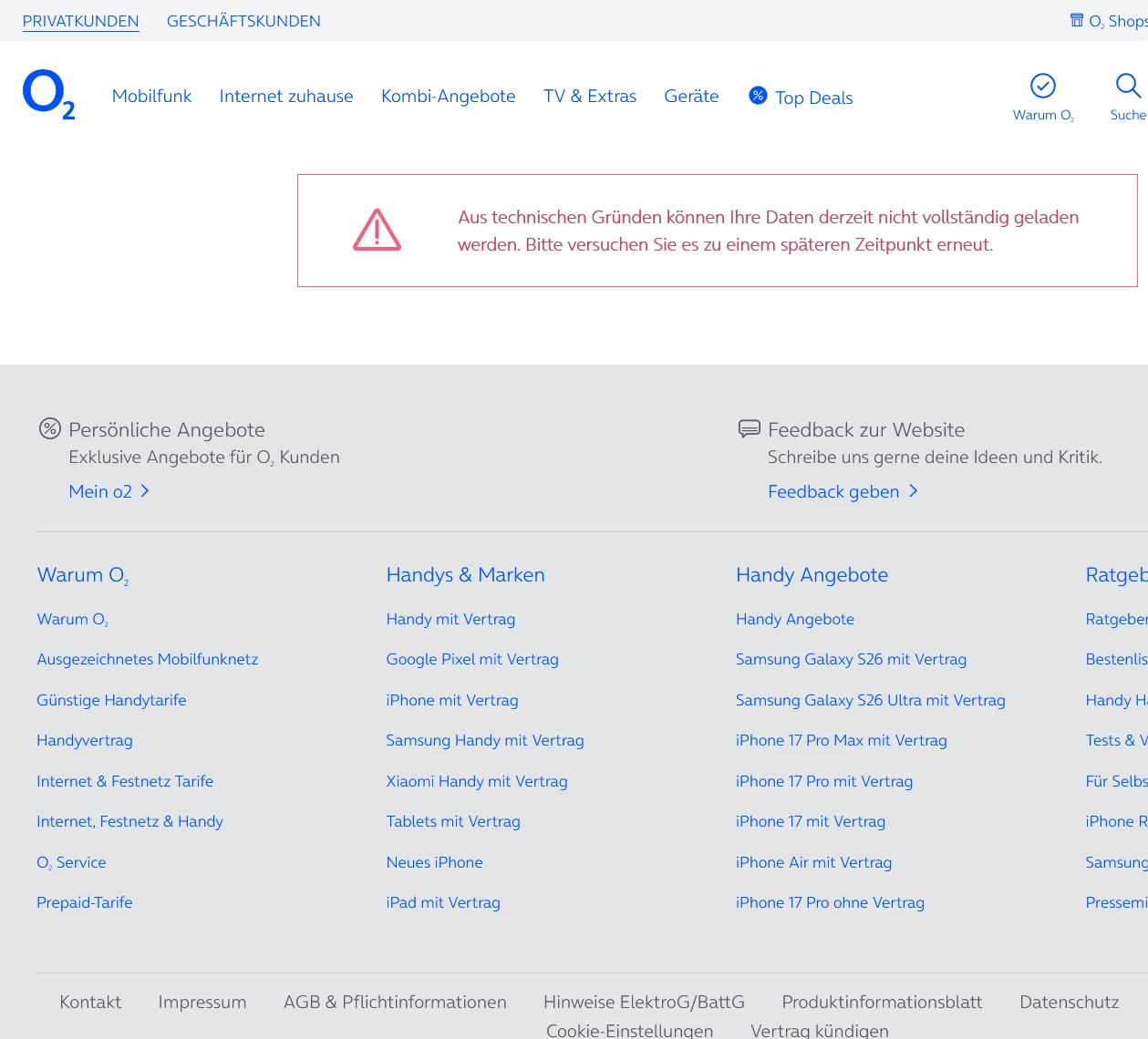Open Samsung Galaxy S26 mit Vertrag link
The width and height of the screenshot is (1148, 1039).
point(852,659)
